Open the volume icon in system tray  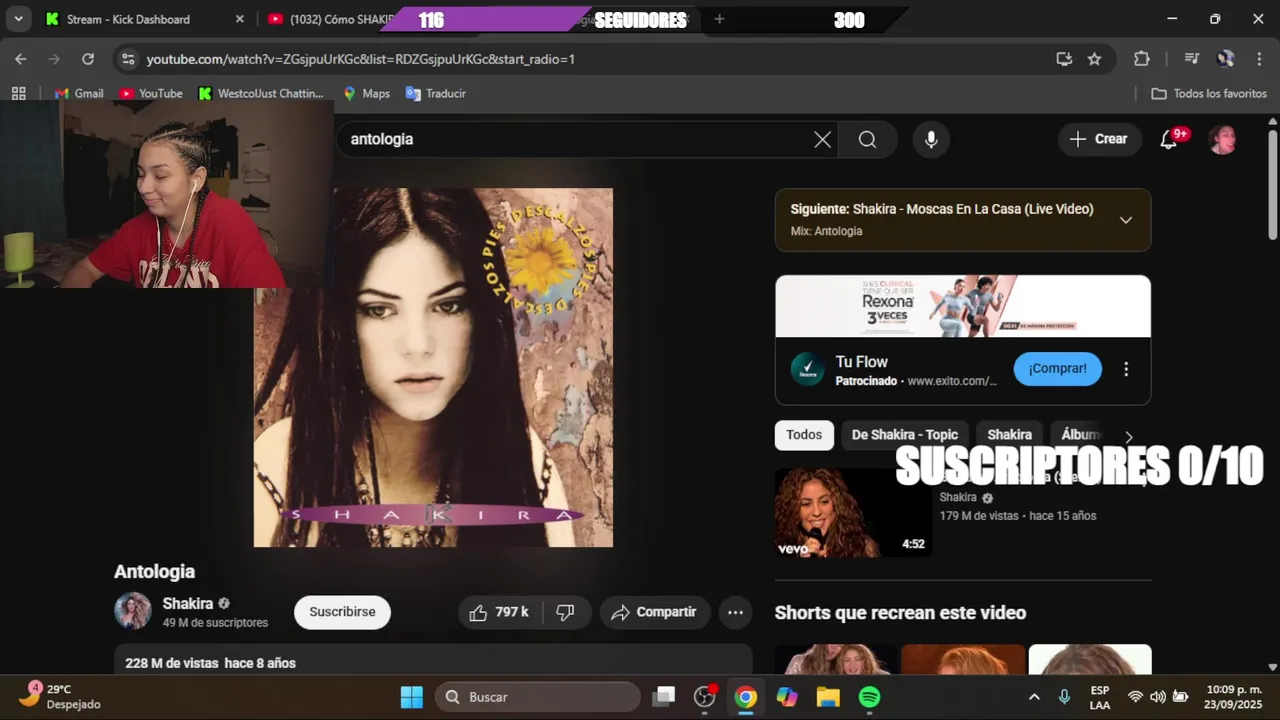pos(1158,697)
